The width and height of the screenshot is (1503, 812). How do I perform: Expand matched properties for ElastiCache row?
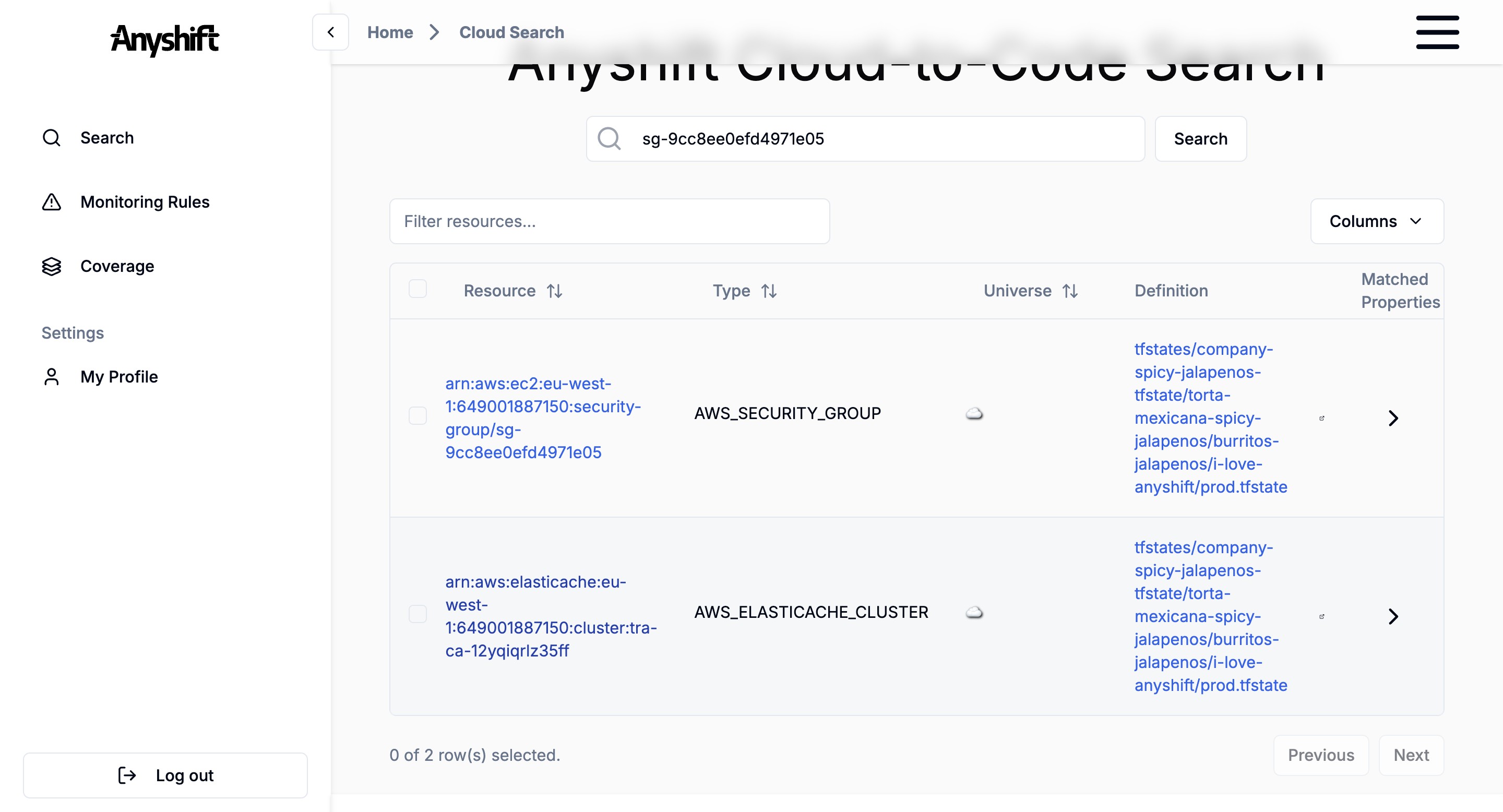tap(1393, 616)
